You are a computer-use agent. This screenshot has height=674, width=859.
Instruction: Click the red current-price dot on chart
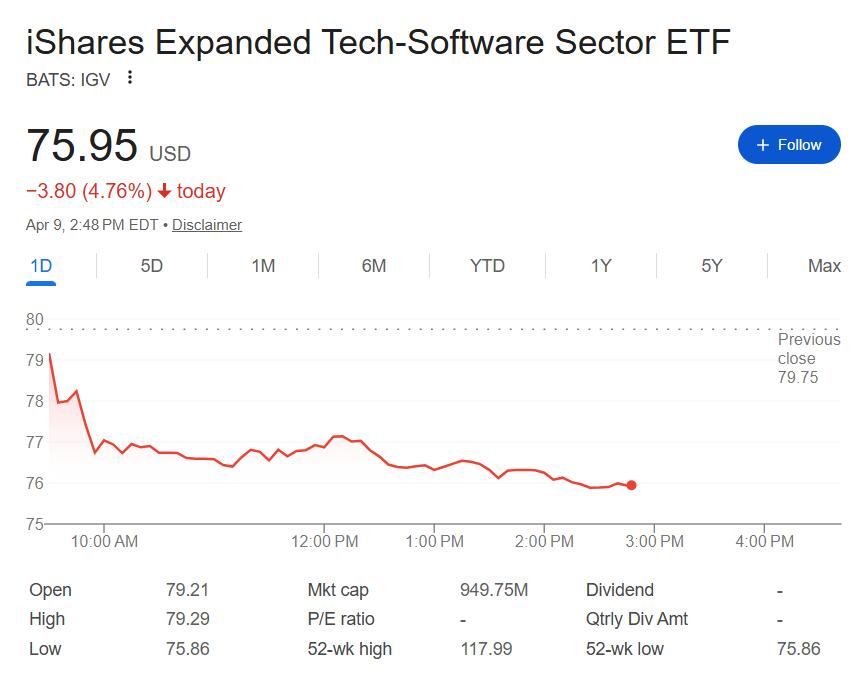pos(631,485)
